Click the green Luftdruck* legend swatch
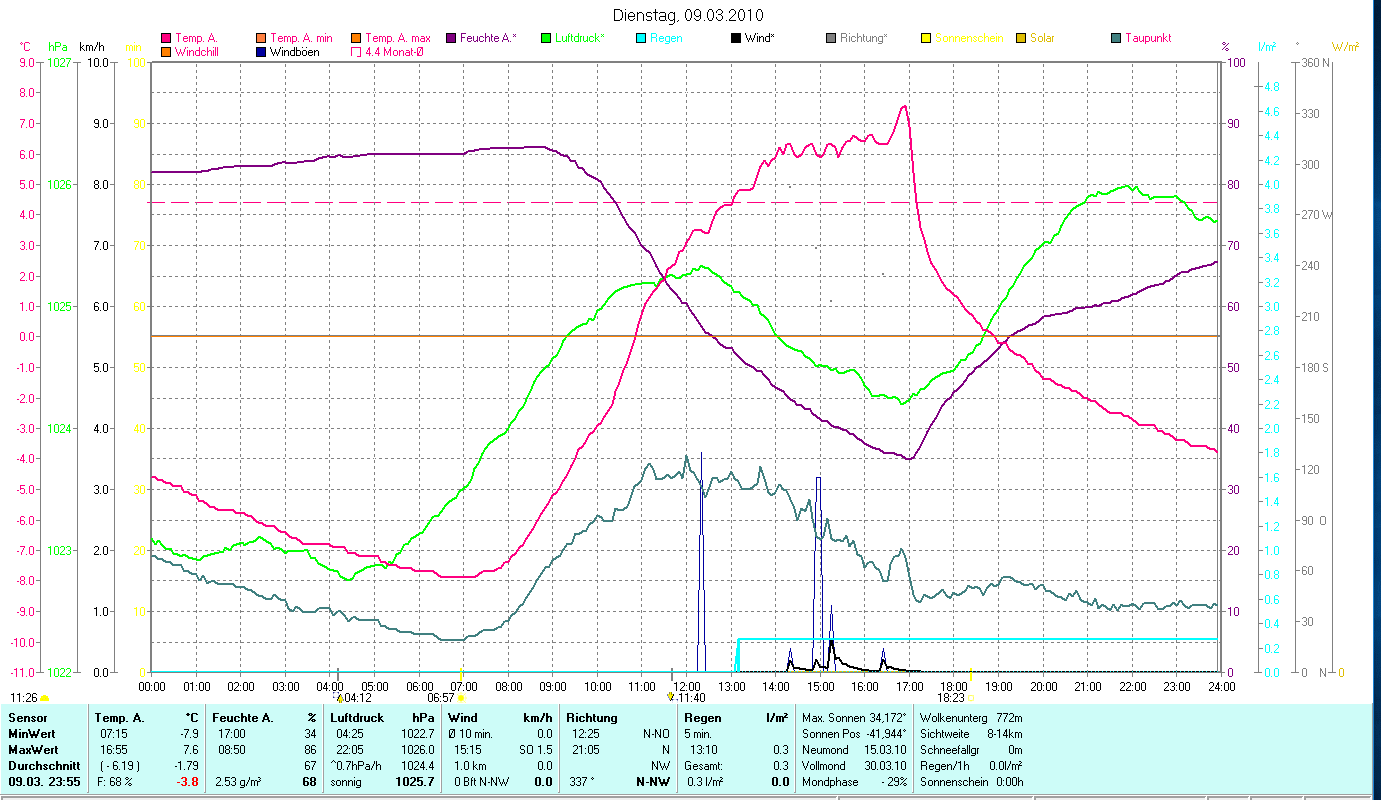Viewport: 1381px width, 800px height. pos(546,38)
